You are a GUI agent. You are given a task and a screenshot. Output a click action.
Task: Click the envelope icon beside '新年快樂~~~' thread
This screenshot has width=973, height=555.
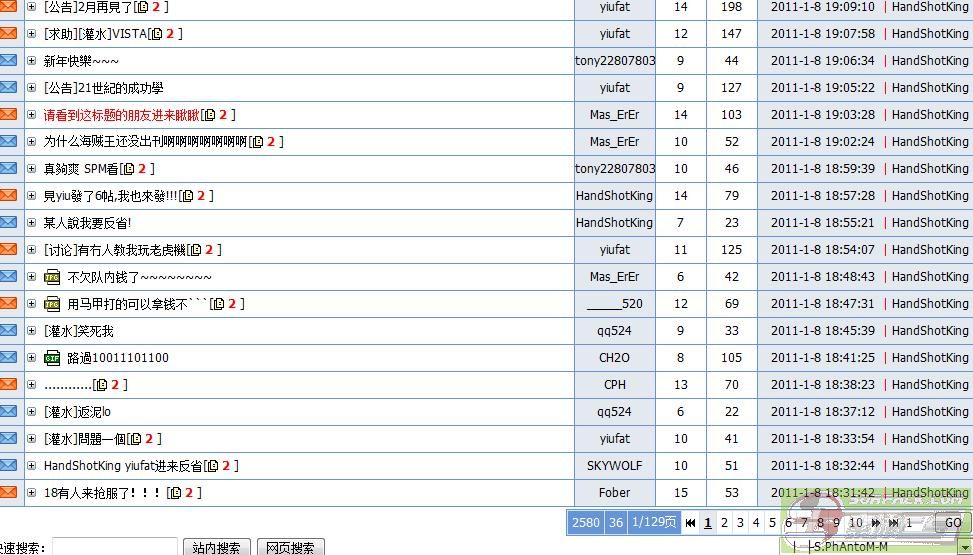point(8,61)
